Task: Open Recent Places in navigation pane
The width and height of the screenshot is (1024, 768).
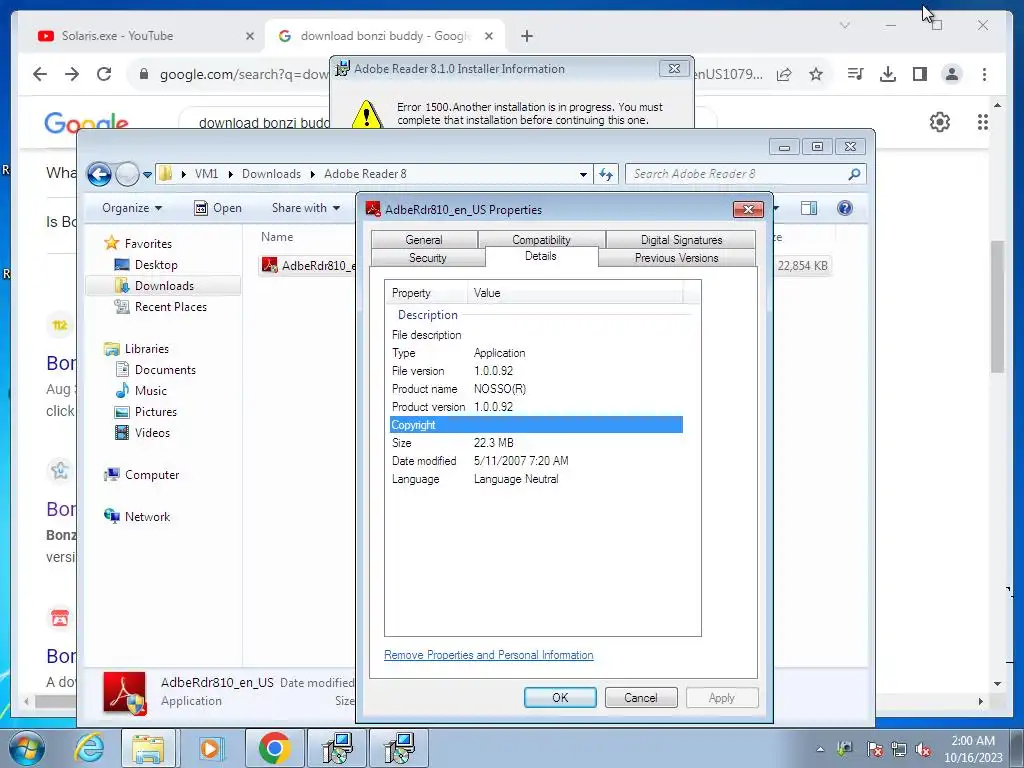Action: click(x=170, y=307)
